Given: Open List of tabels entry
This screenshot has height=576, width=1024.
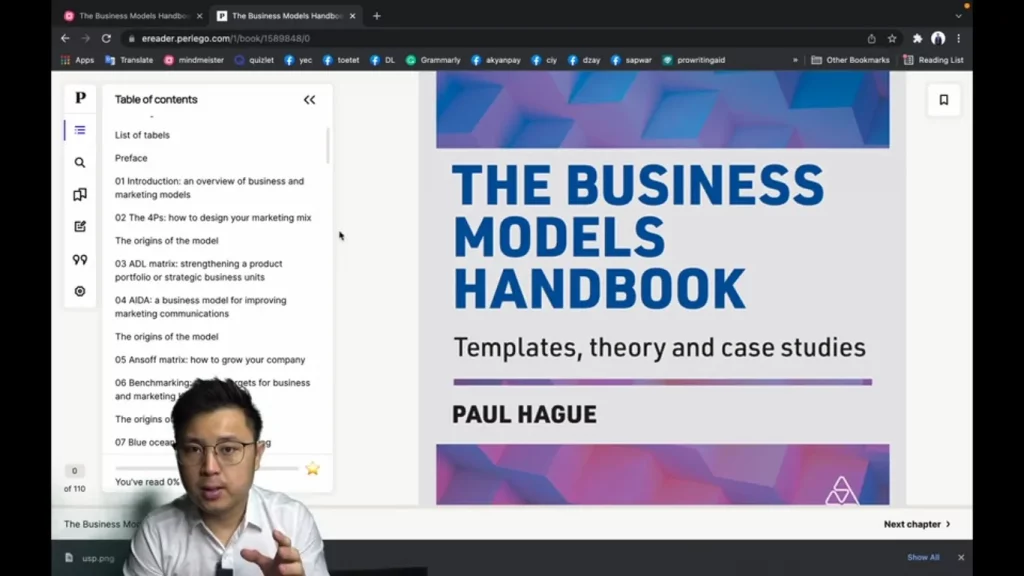Looking at the screenshot, I should click(x=142, y=135).
